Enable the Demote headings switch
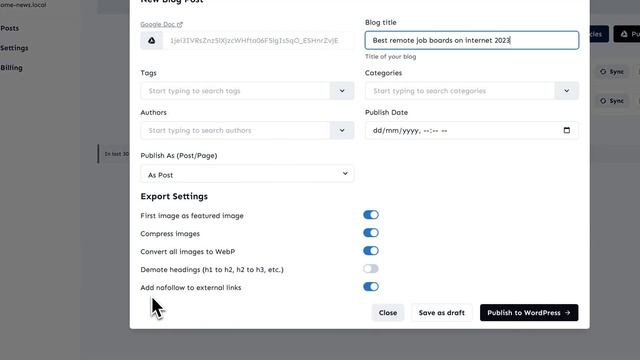 pyautogui.click(x=371, y=269)
